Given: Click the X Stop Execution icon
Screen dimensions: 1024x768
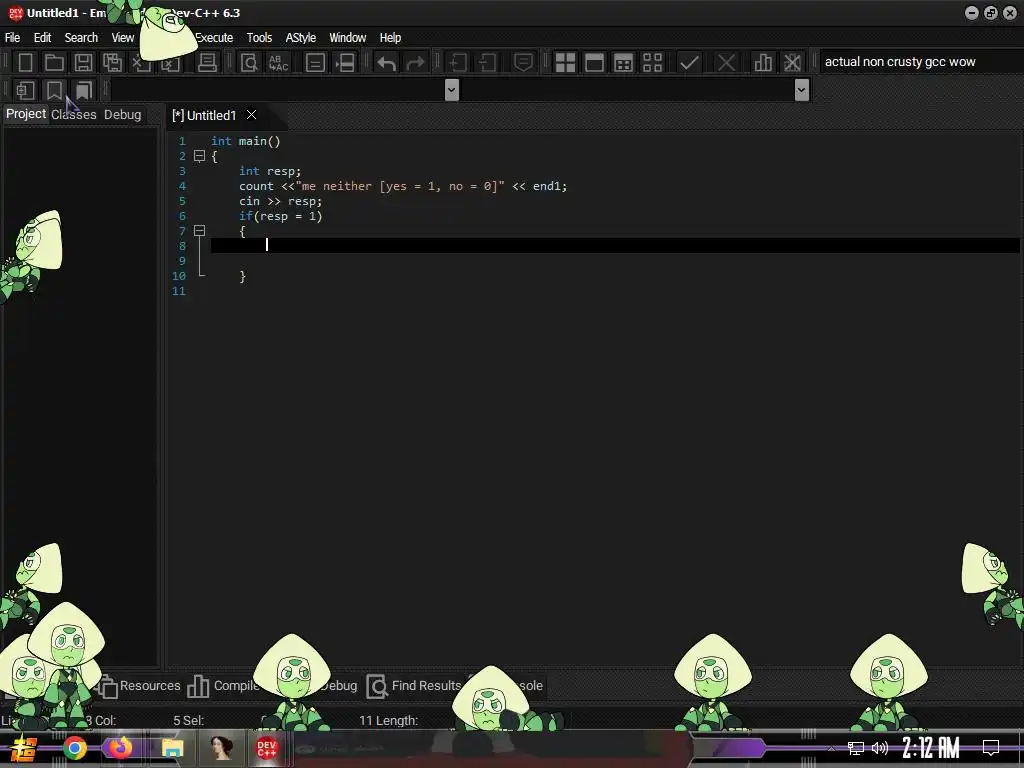Looking at the screenshot, I should coord(726,63).
